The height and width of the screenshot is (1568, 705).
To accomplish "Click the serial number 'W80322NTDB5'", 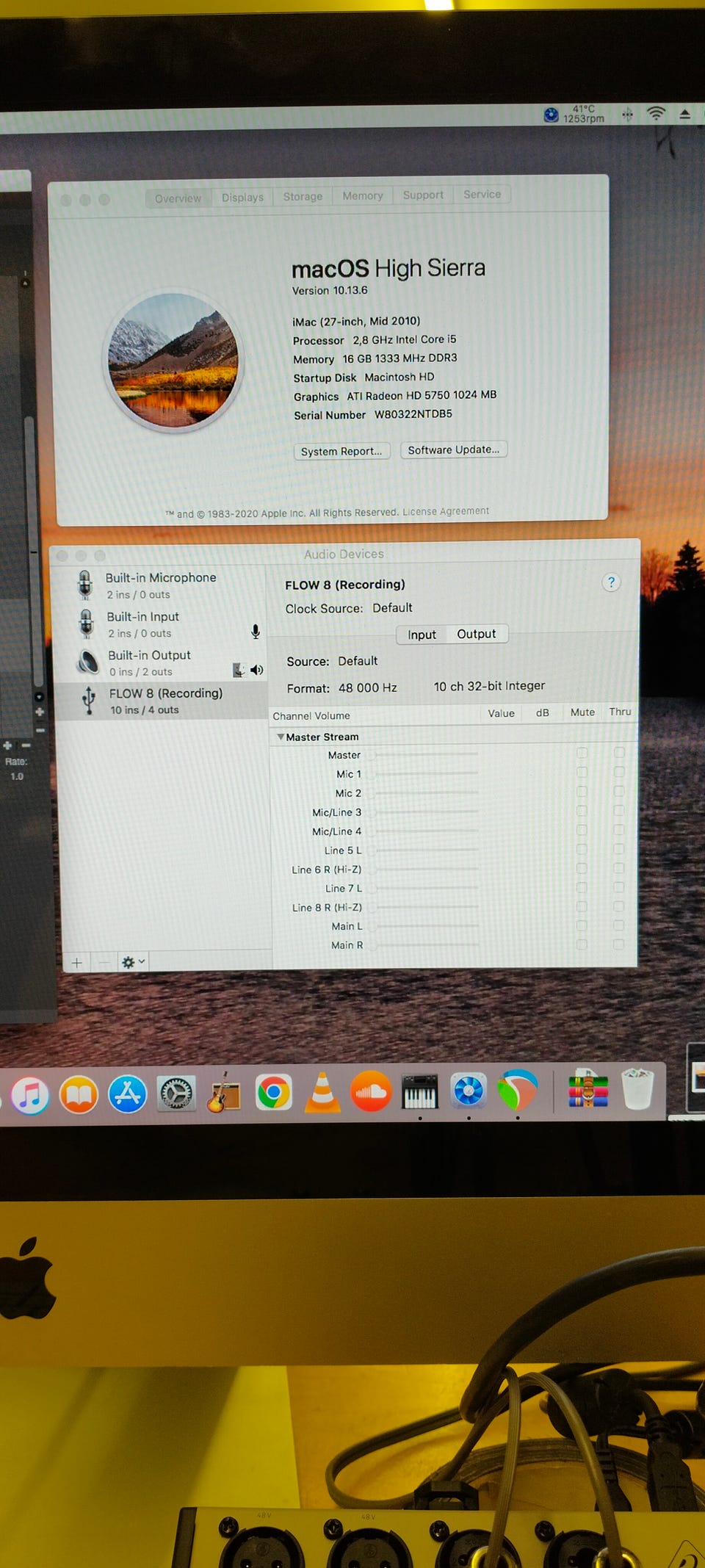I will (x=413, y=413).
